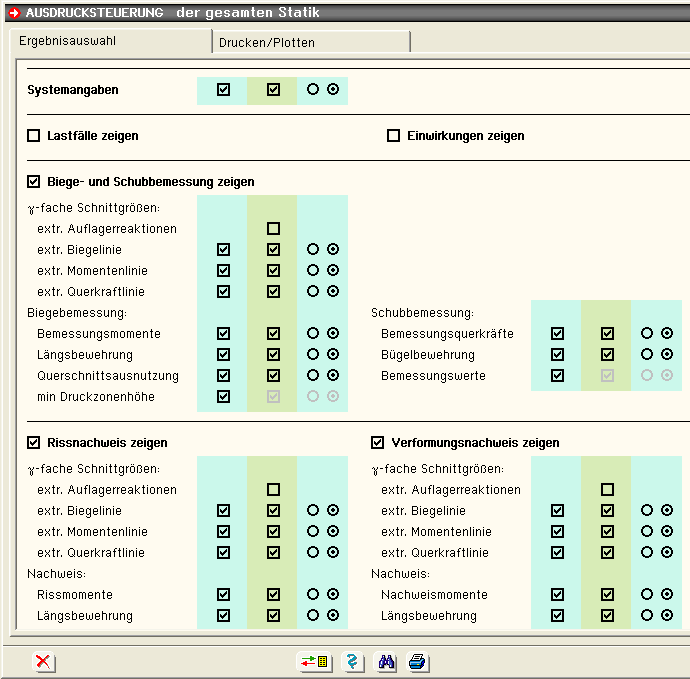Image resolution: width=690 pixels, height=679 pixels.
Task: Uncheck Biege- und Schubbemessung zeigen
Action: click(34, 182)
